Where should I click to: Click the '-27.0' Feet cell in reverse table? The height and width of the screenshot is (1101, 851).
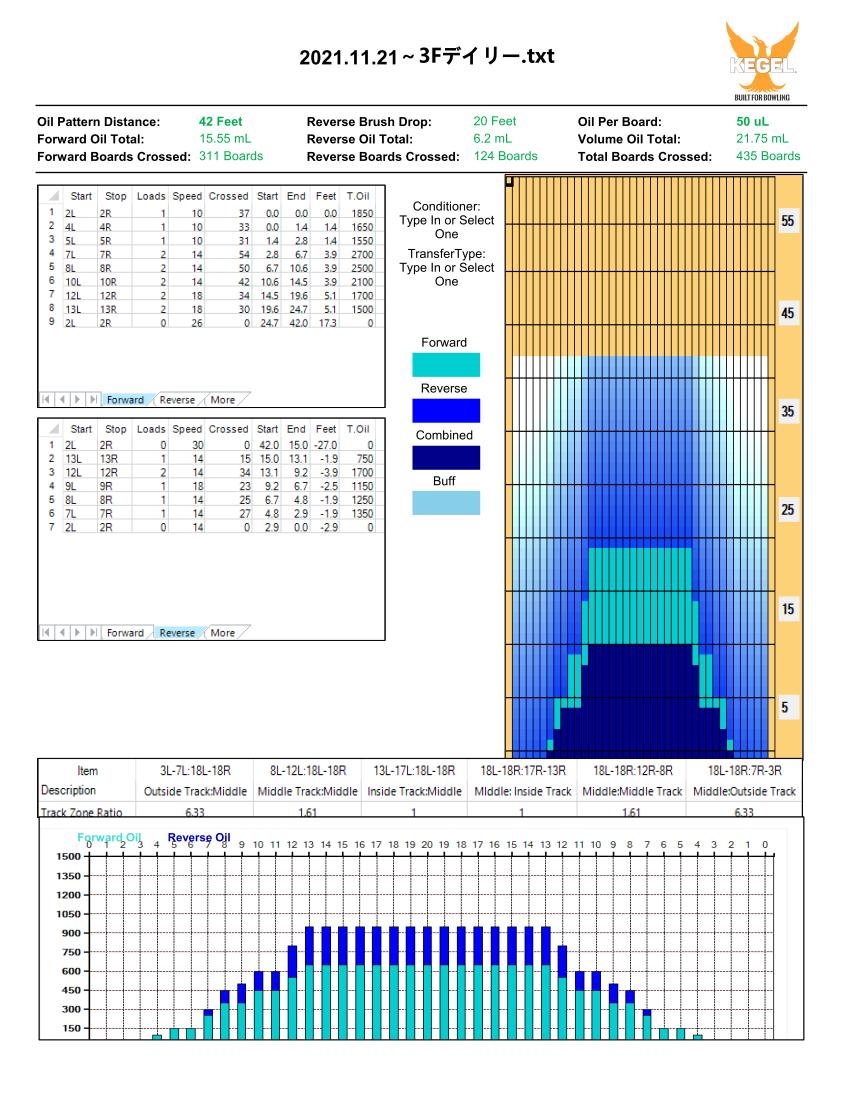tap(325, 445)
